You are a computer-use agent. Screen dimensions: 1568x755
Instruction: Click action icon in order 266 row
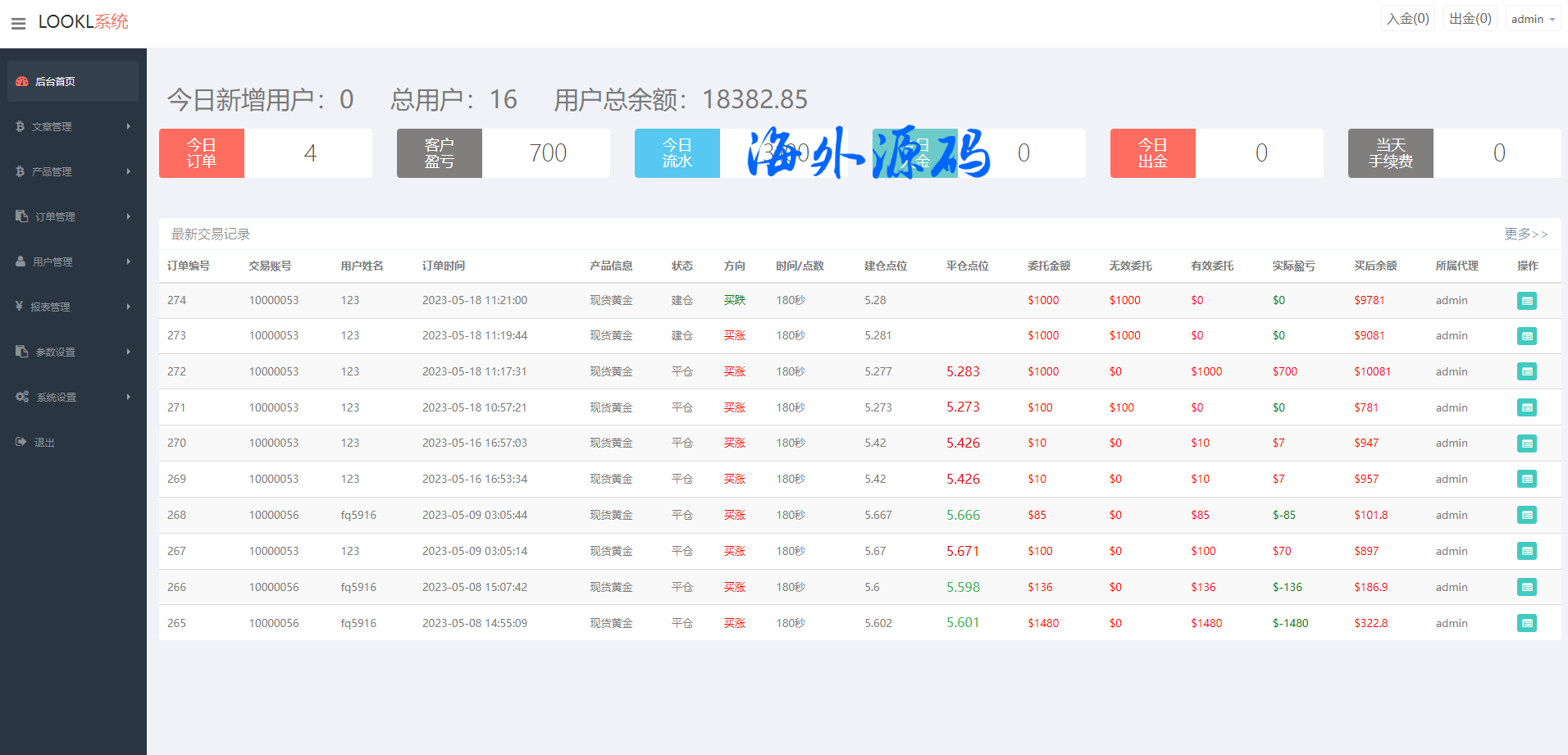pos(1526,588)
